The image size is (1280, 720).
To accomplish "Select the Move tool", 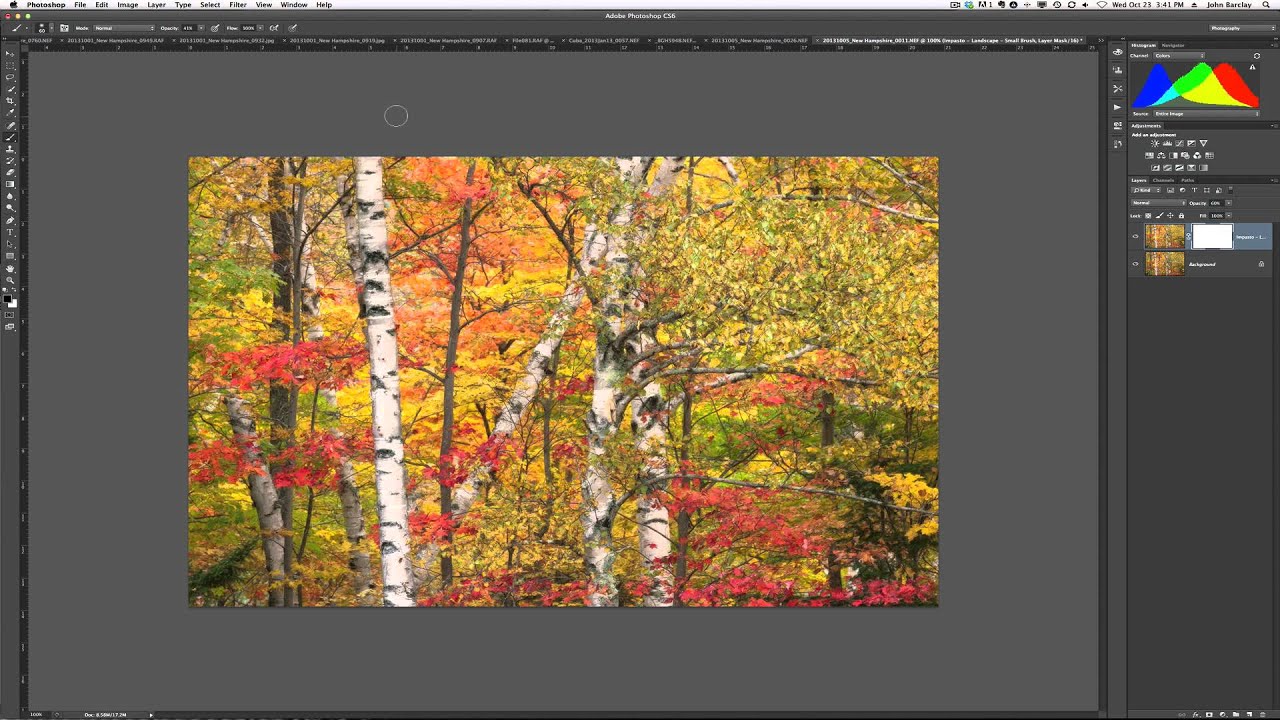I will [x=9, y=54].
